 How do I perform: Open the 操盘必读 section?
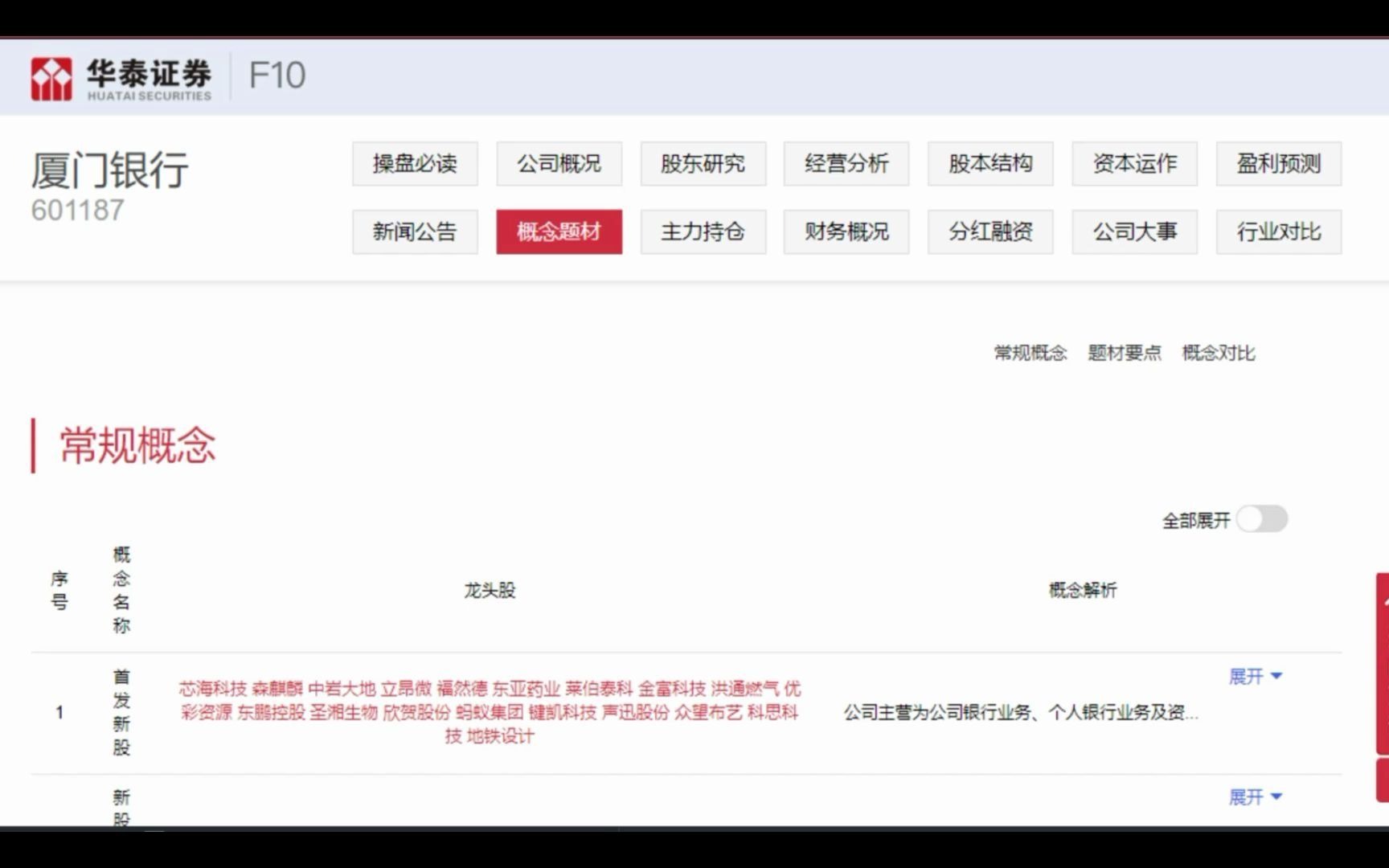[x=415, y=164]
